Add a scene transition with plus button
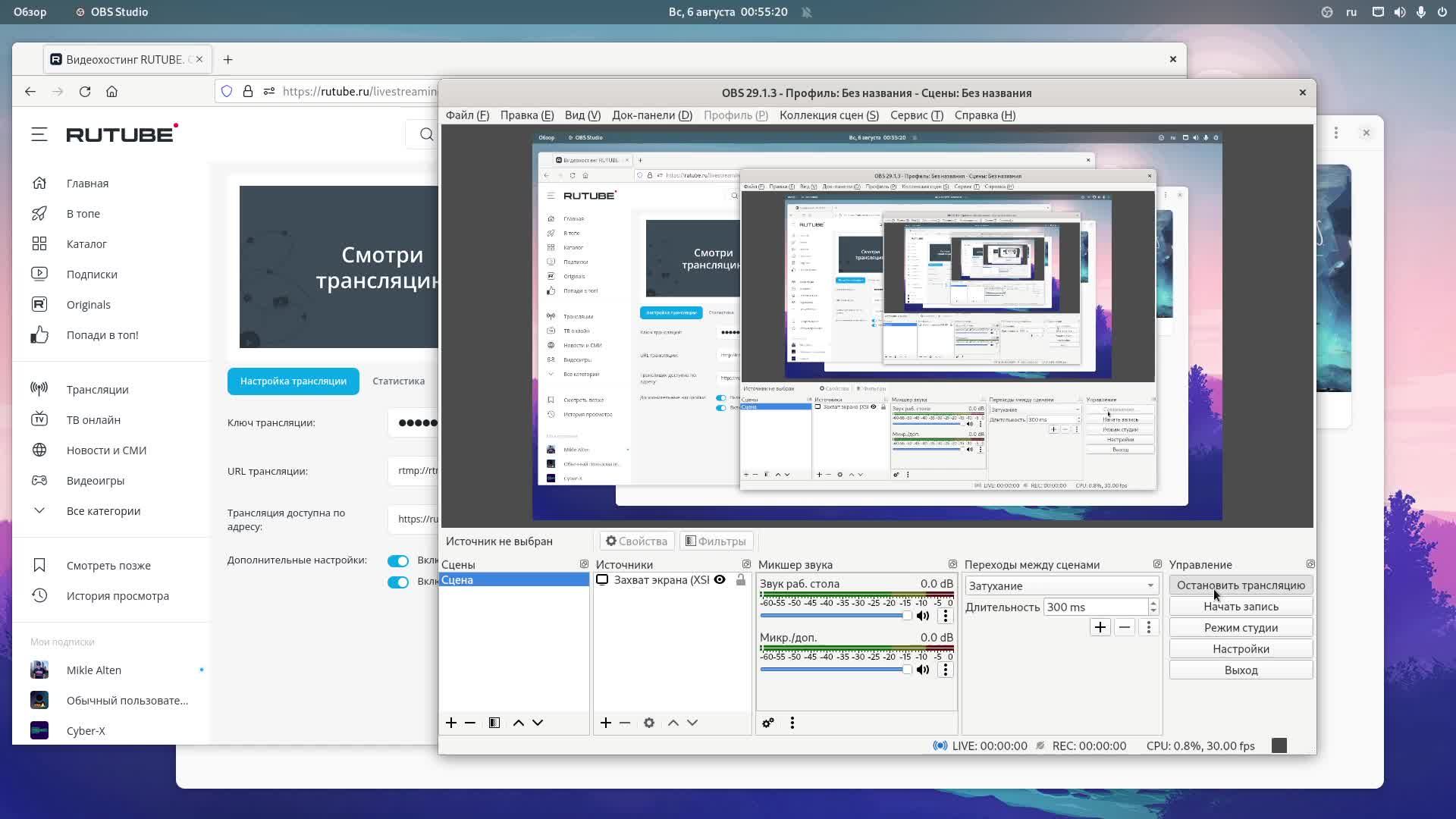The image size is (1456, 819). pyautogui.click(x=1100, y=627)
